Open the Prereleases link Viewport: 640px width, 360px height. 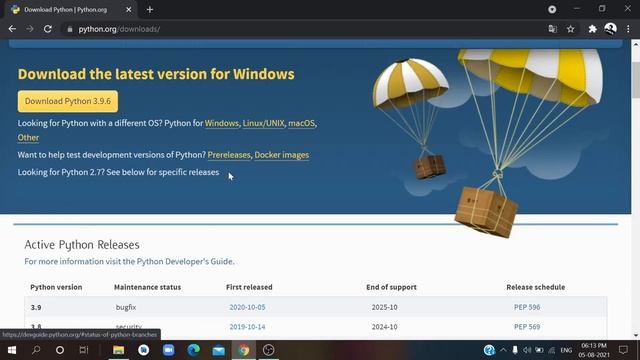(x=229, y=155)
